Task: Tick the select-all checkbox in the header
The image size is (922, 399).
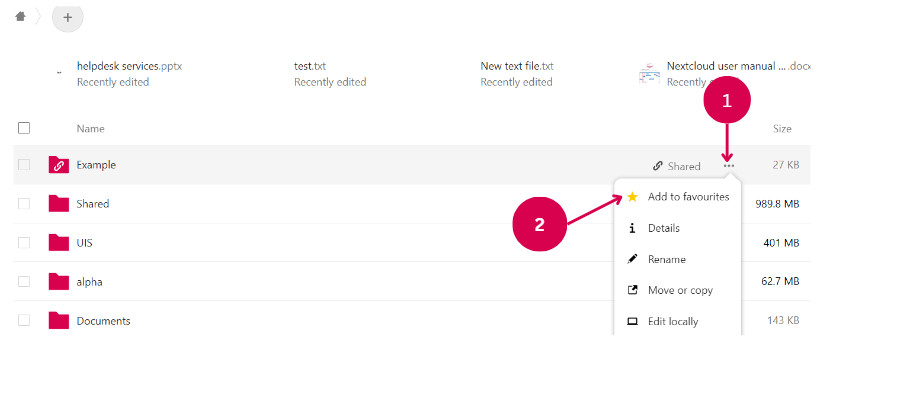Action: tap(24, 128)
